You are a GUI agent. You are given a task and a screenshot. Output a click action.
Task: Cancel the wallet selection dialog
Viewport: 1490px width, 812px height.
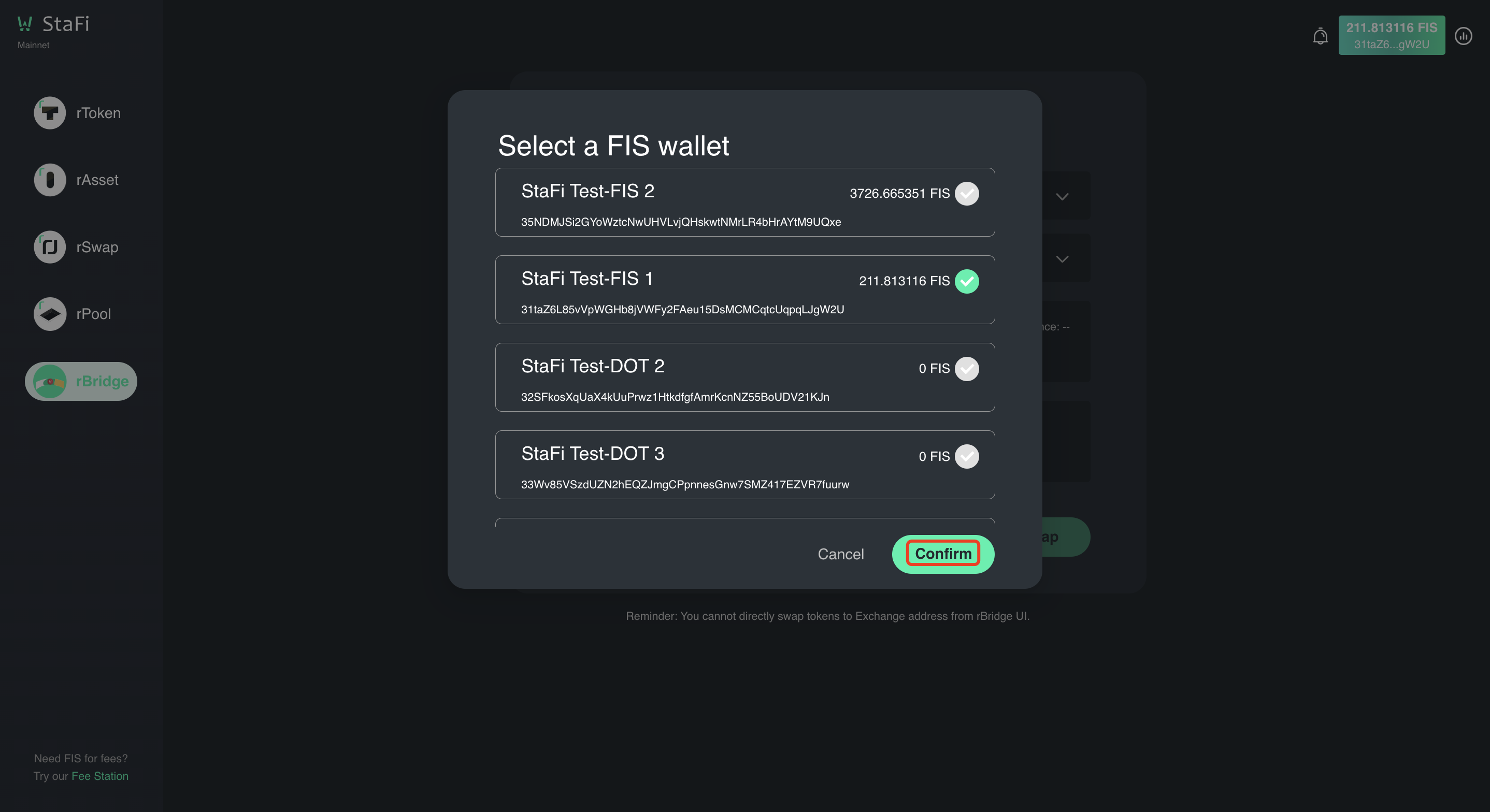[x=840, y=554]
